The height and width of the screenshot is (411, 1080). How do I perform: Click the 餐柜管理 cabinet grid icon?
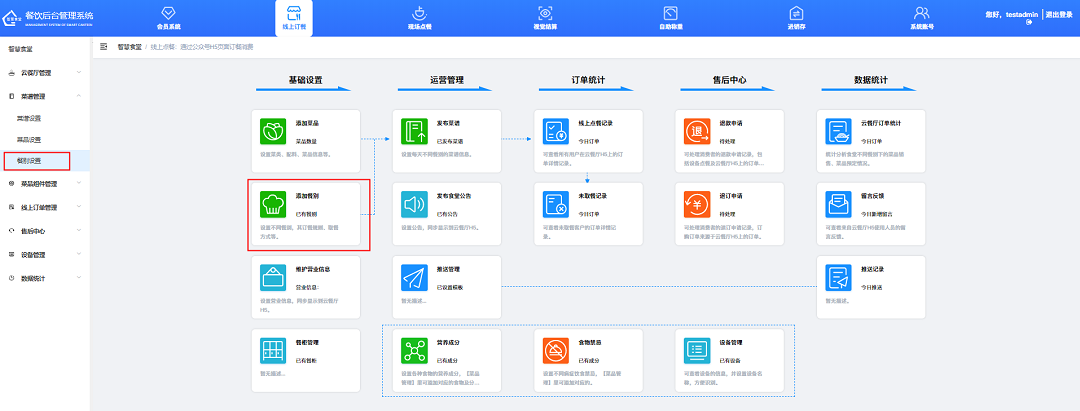pyautogui.click(x=270, y=350)
